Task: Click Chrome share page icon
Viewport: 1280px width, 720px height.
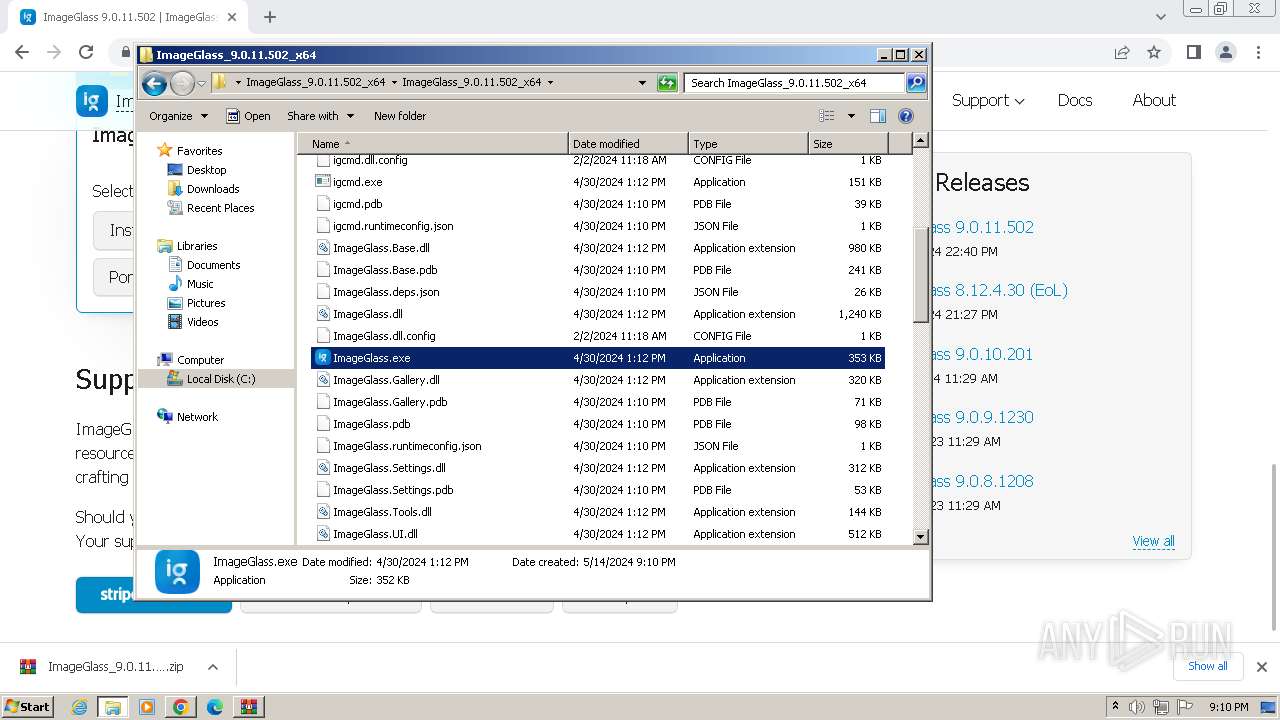Action: click(1122, 52)
